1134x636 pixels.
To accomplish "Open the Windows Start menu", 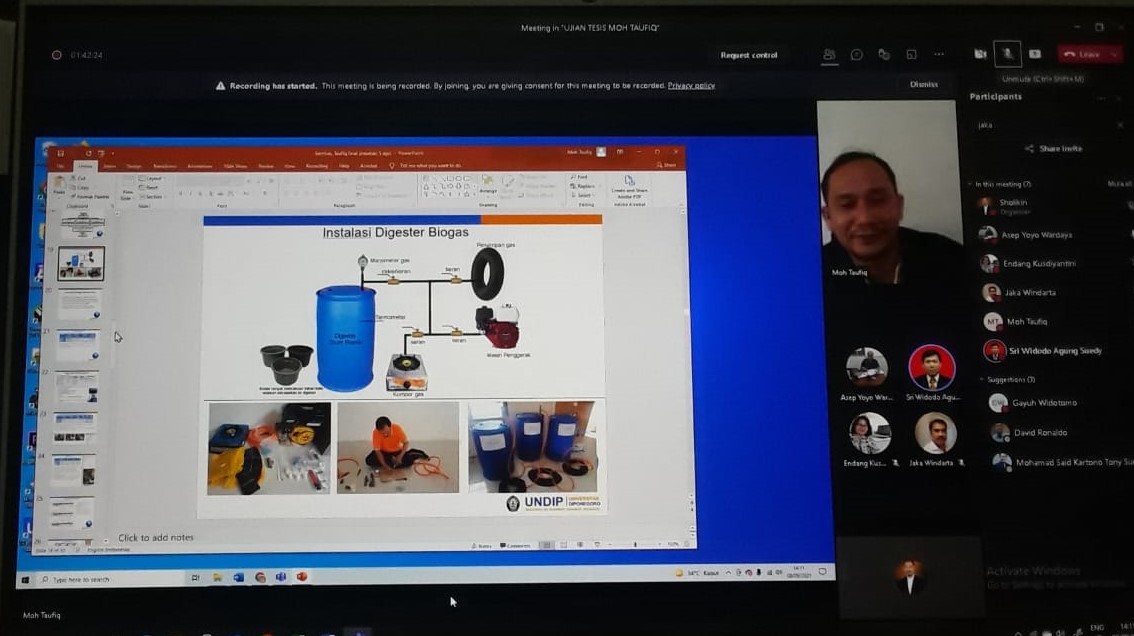I will (25, 580).
